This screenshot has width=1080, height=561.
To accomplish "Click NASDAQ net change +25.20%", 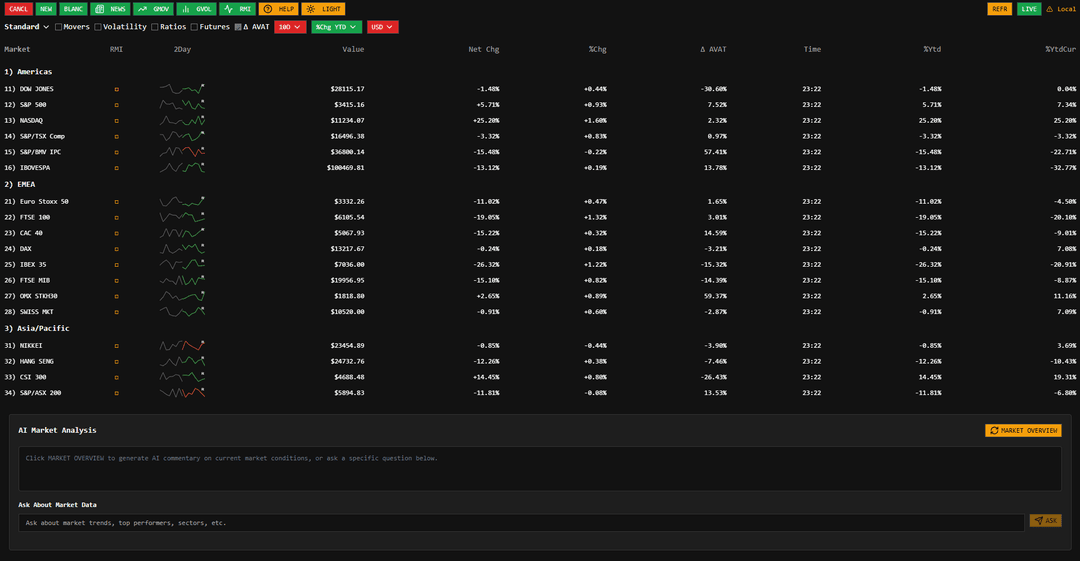I will coord(486,121).
